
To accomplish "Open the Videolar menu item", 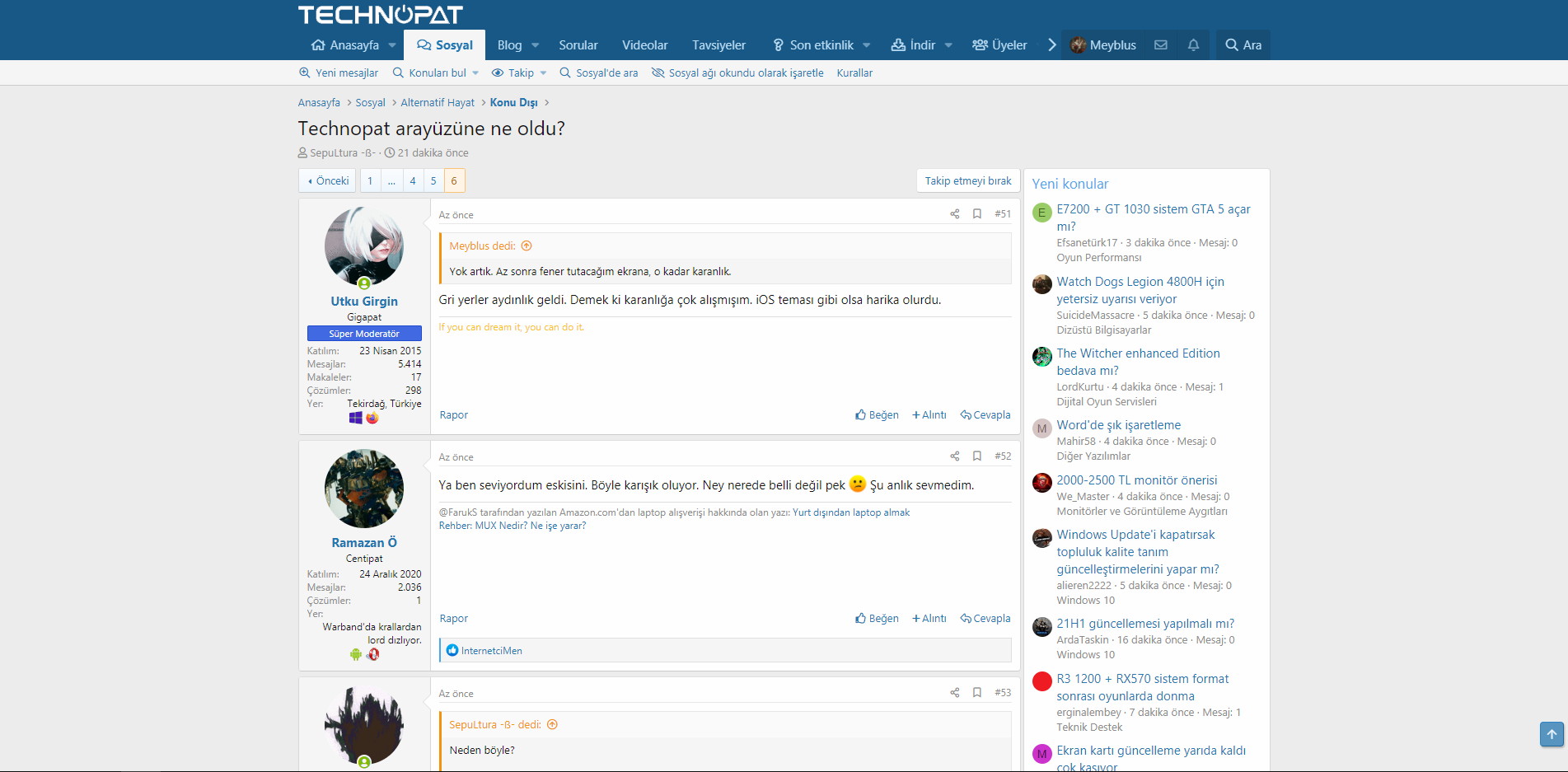I will (x=645, y=45).
